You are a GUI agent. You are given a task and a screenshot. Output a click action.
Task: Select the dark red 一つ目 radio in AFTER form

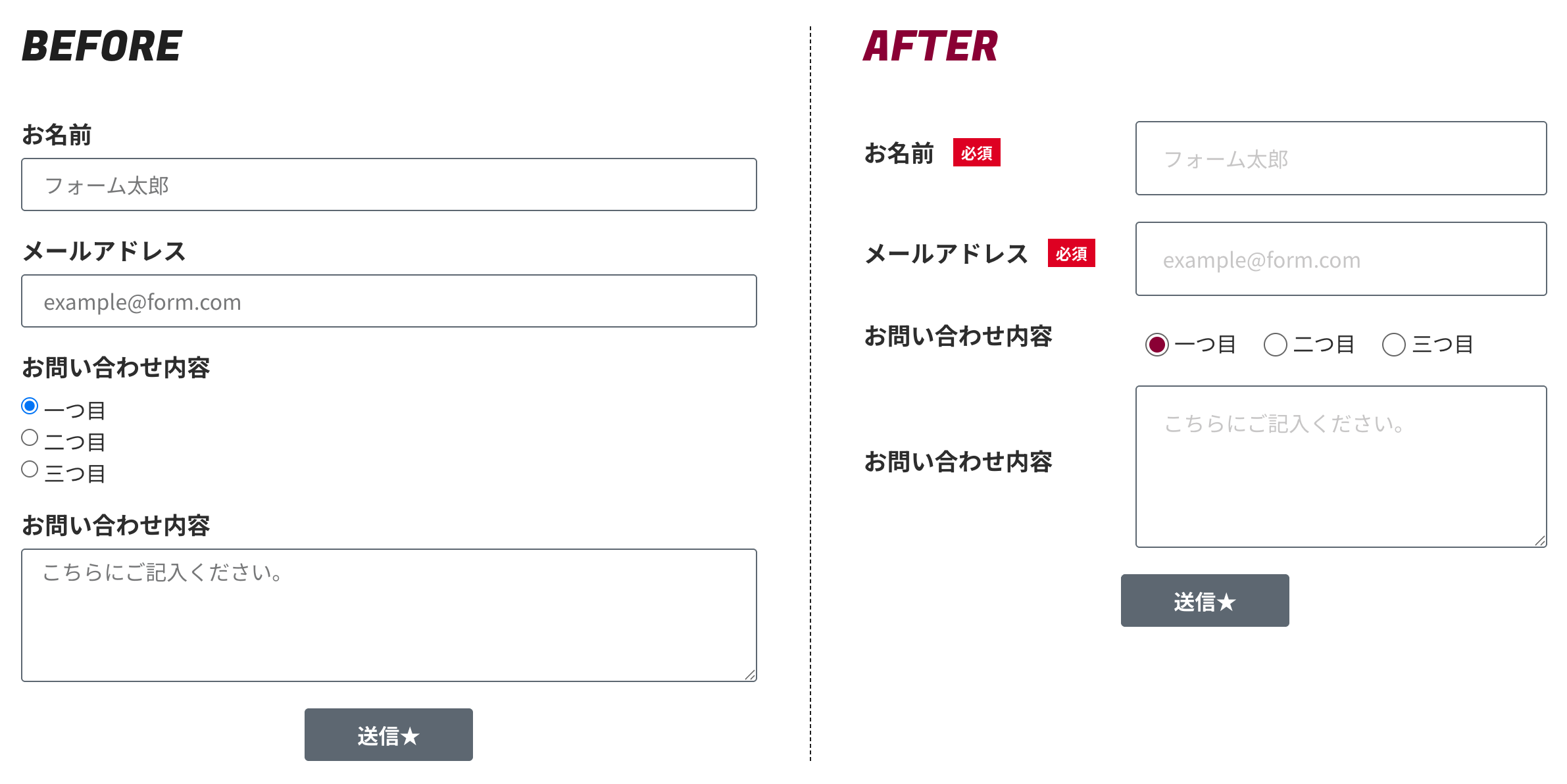coord(1157,345)
